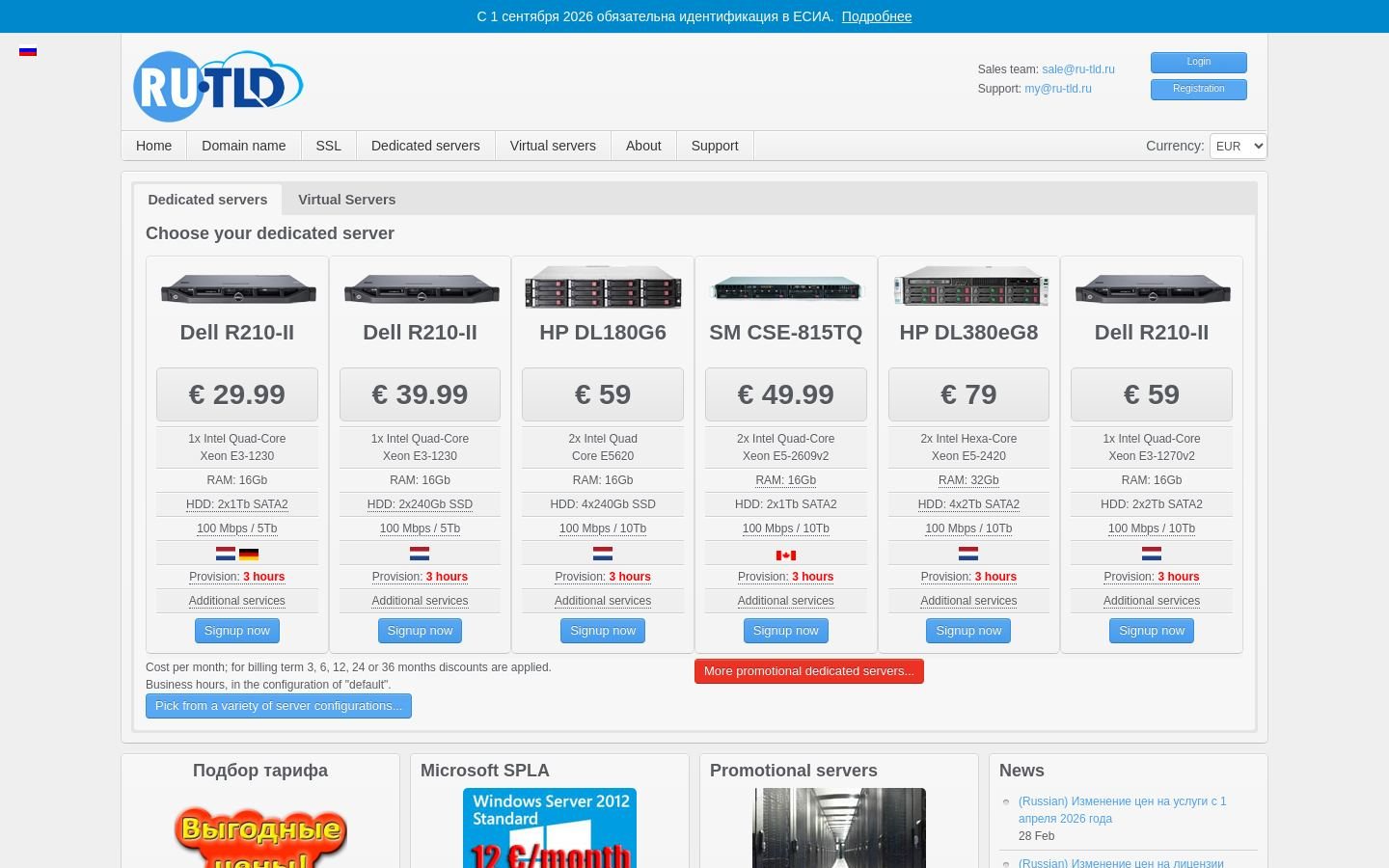Click the Canada flag under SM CSE-815TQ

tap(786, 556)
